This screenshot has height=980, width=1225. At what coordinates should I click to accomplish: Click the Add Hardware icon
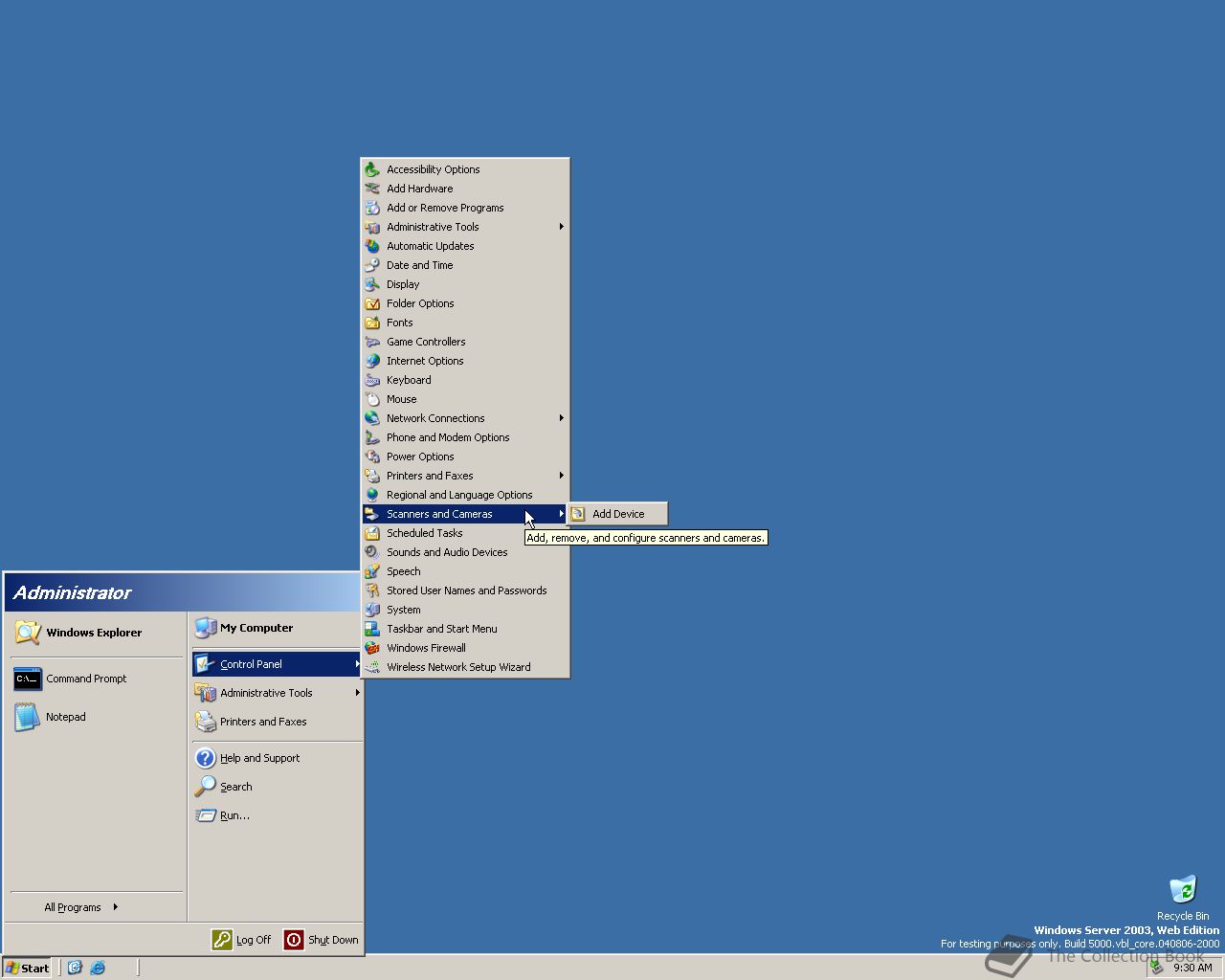pos(372,189)
